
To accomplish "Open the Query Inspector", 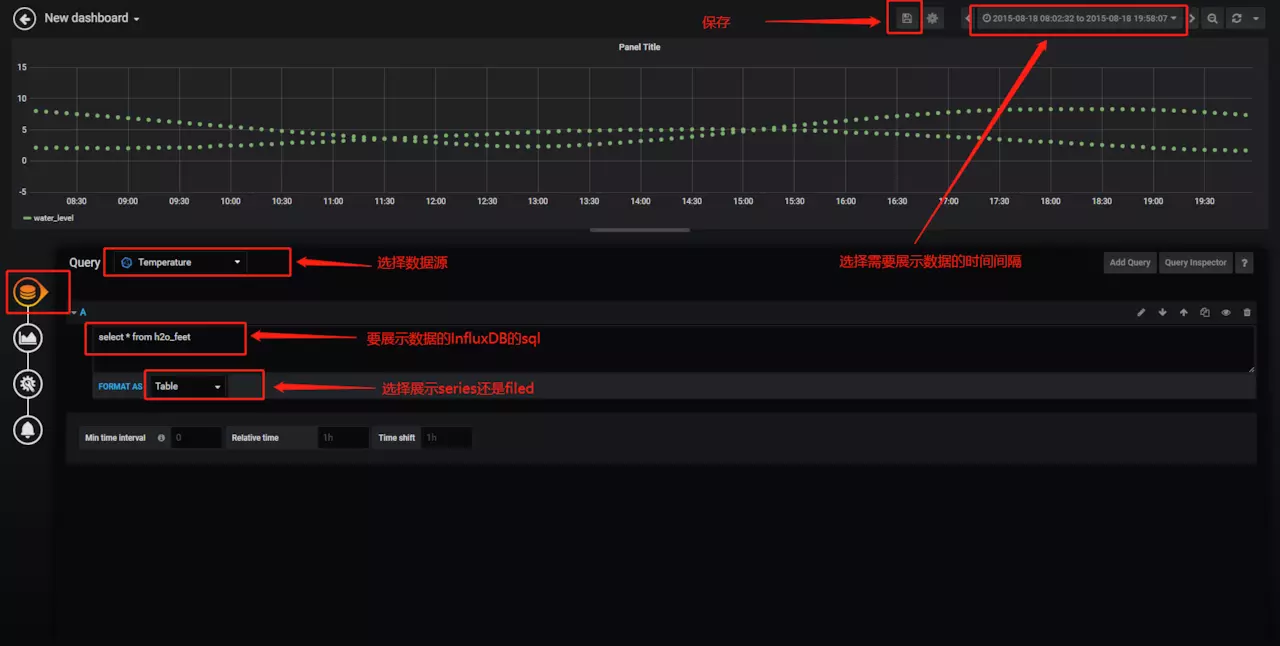I will coord(1195,262).
